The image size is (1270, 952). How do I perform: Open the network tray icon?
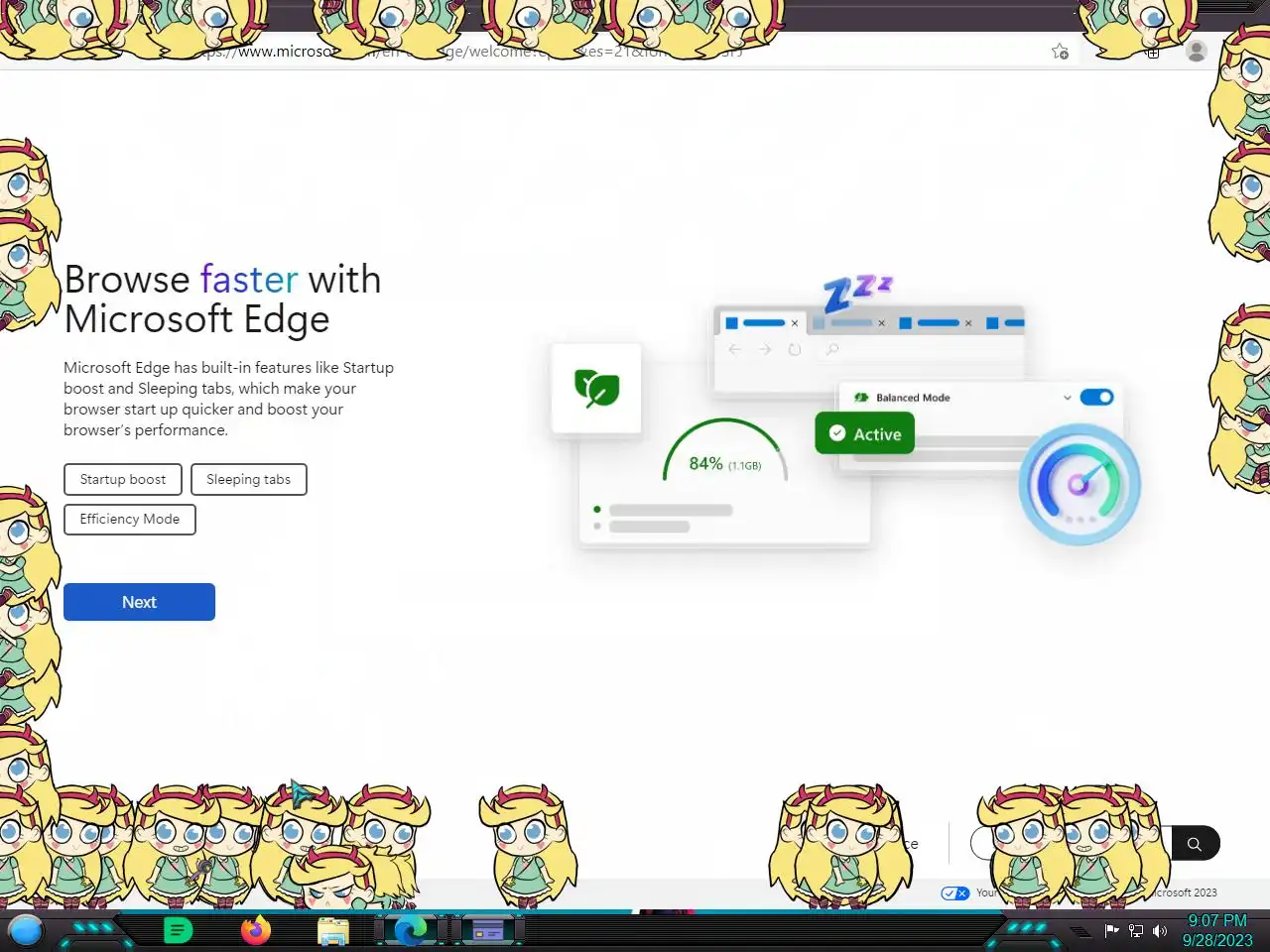1136,930
